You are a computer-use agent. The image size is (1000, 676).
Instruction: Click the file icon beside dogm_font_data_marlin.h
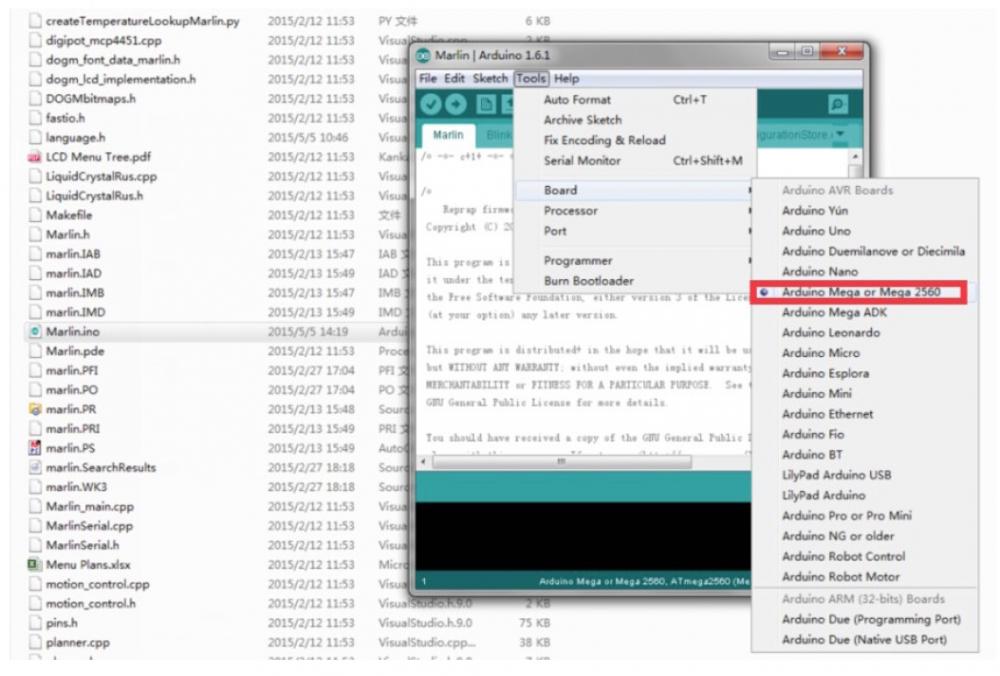tap(35, 60)
